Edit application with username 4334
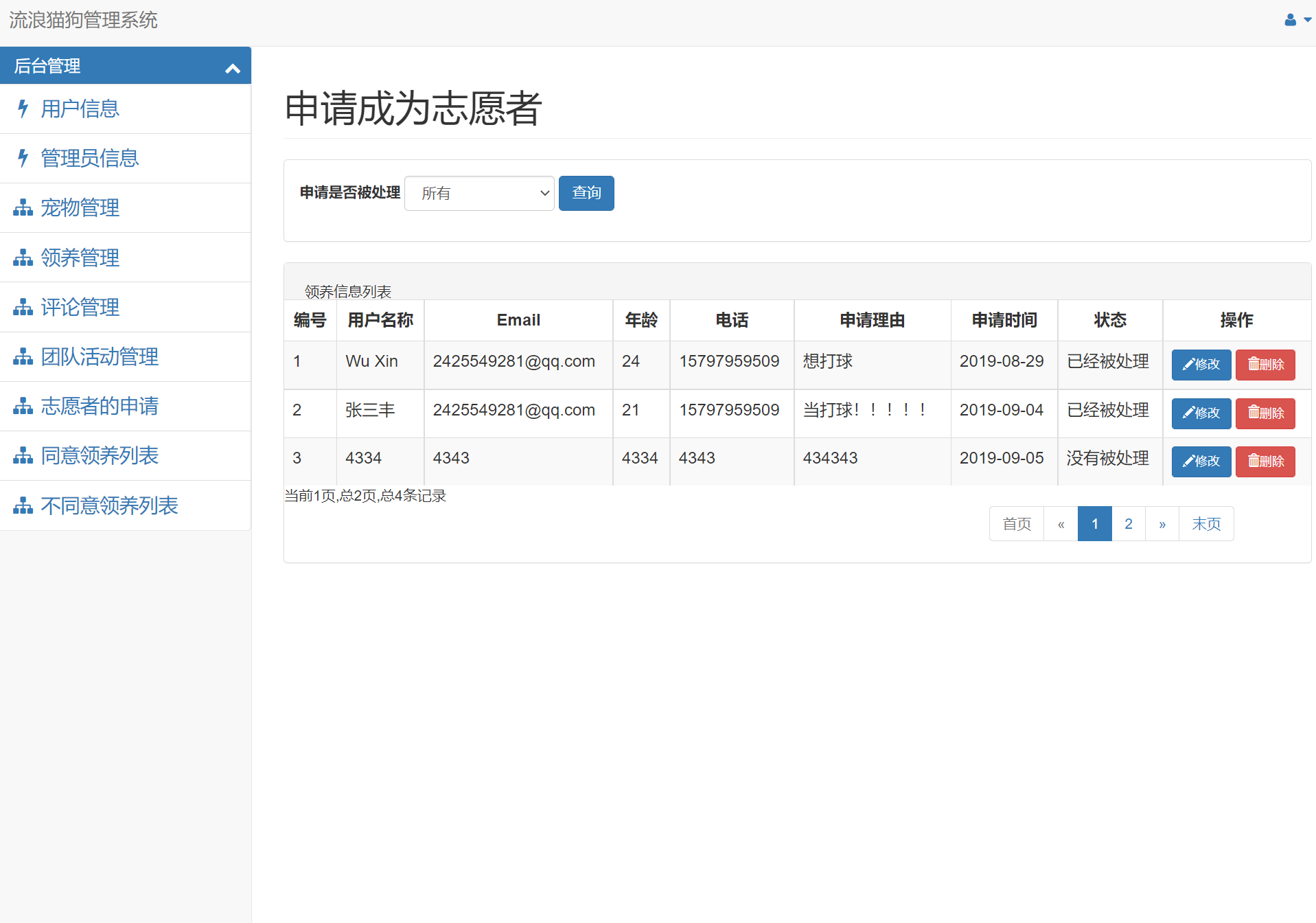The image size is (1316, 923). pyautogui.click(x=1201, y=461)
